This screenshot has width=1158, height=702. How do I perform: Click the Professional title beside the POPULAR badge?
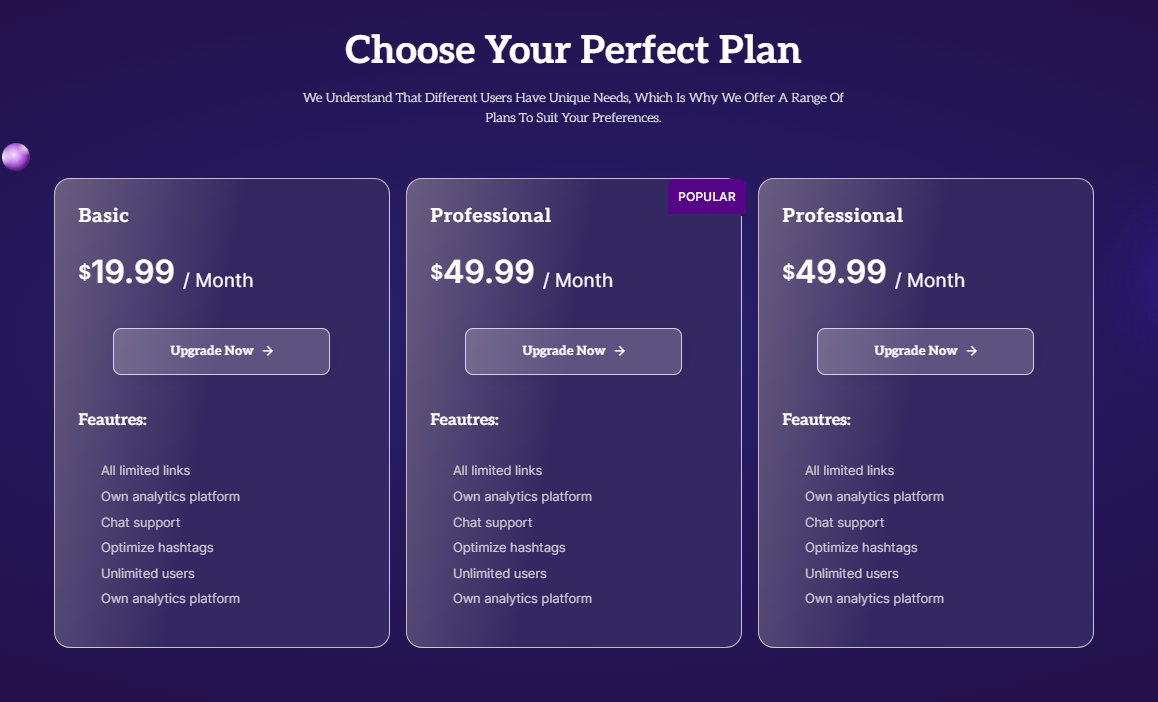click(x=490, y=216)
